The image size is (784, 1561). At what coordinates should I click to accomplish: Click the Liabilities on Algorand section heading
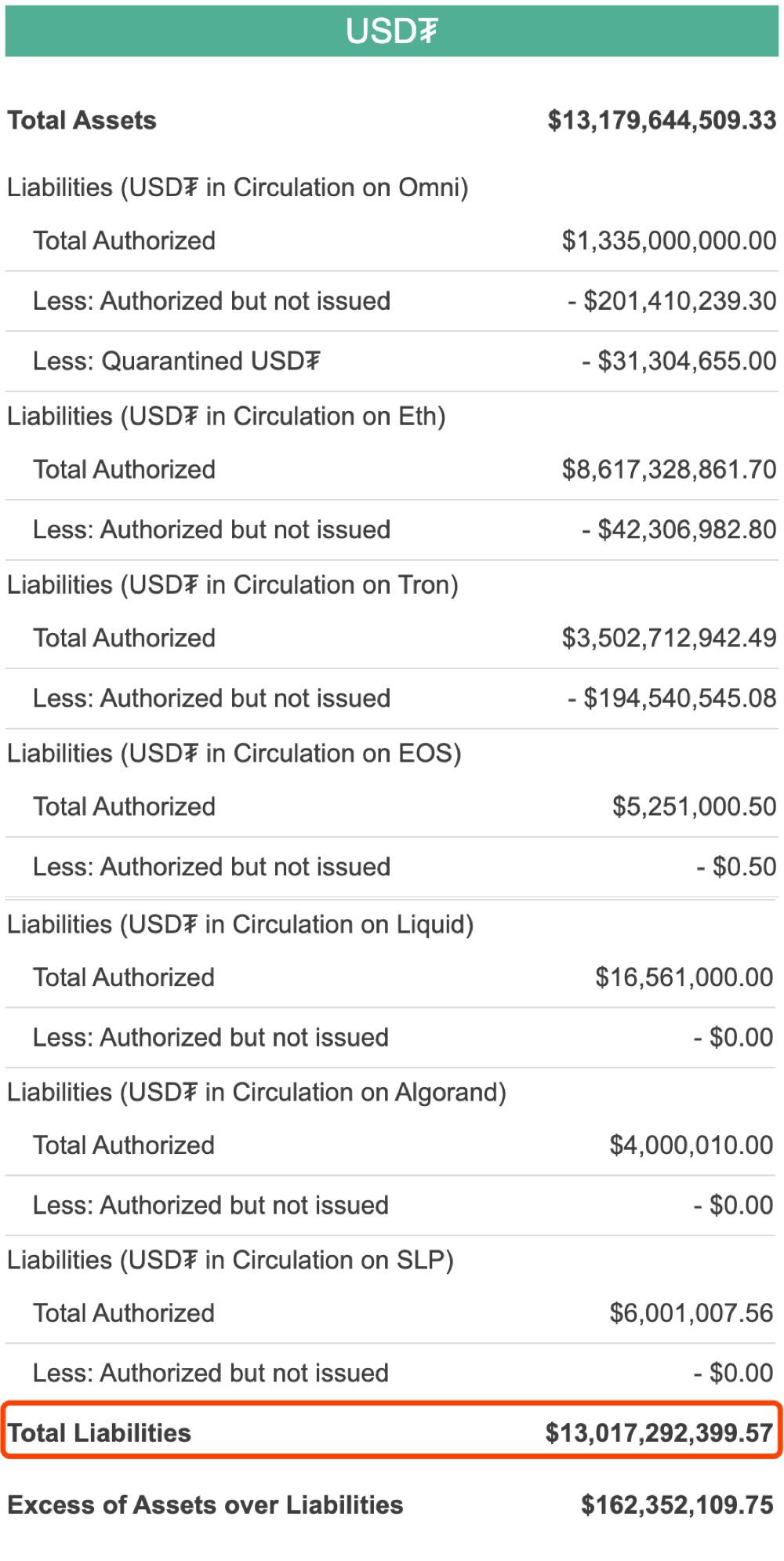click(x=256, y=1092)
